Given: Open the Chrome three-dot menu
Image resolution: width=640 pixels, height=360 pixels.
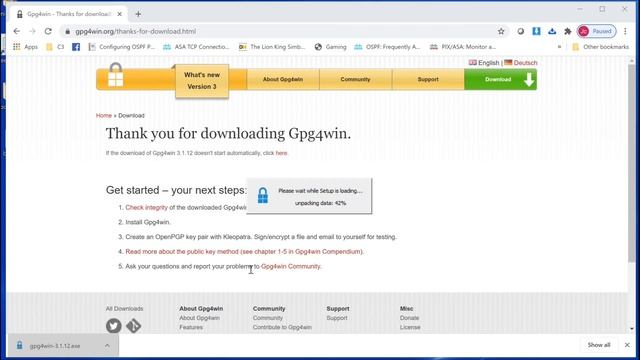Looking at the screenshot, I should pos(625,31).
